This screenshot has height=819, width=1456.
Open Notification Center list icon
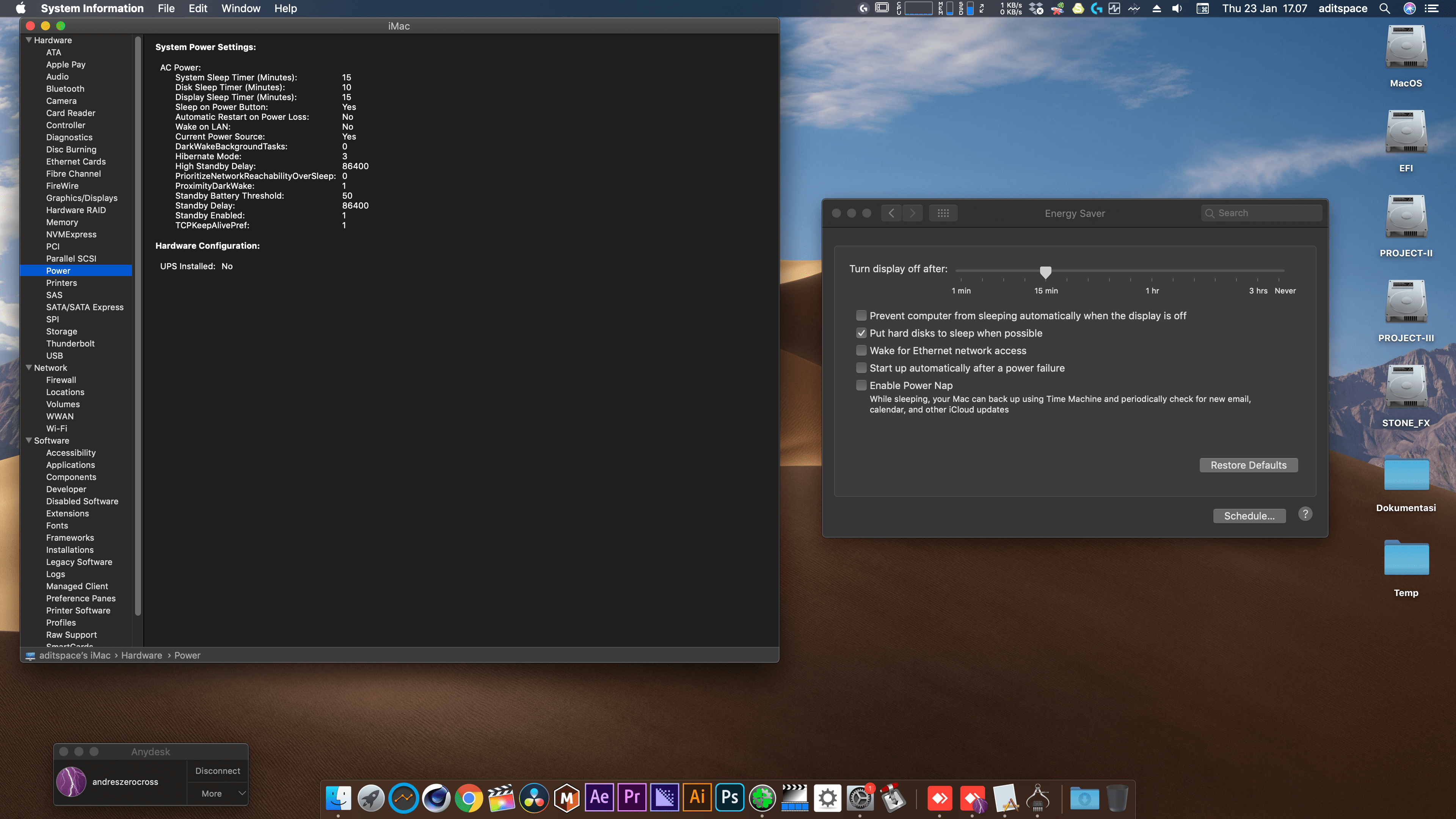pos(1432,8)
